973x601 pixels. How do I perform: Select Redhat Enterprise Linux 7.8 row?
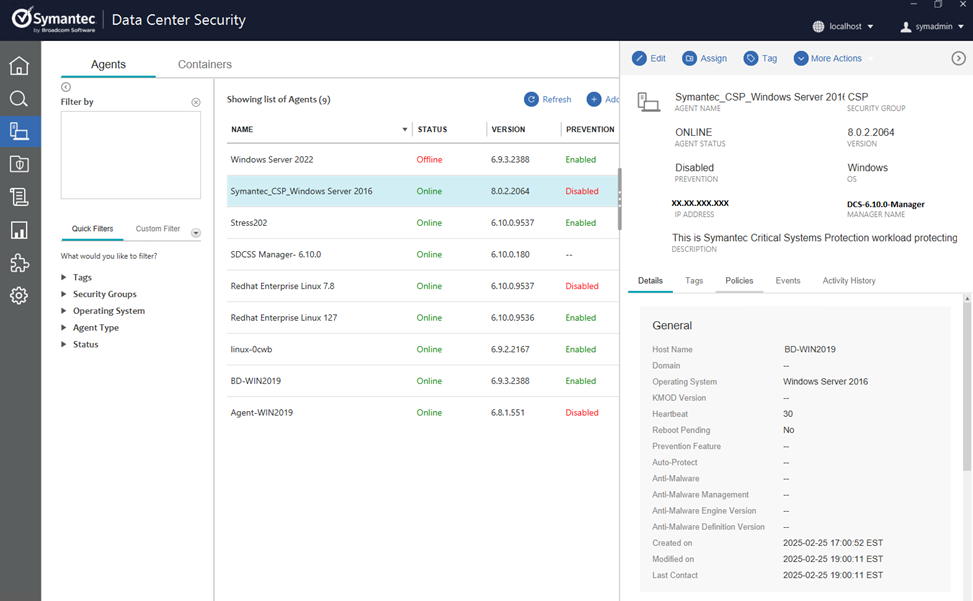click(423, 286)
